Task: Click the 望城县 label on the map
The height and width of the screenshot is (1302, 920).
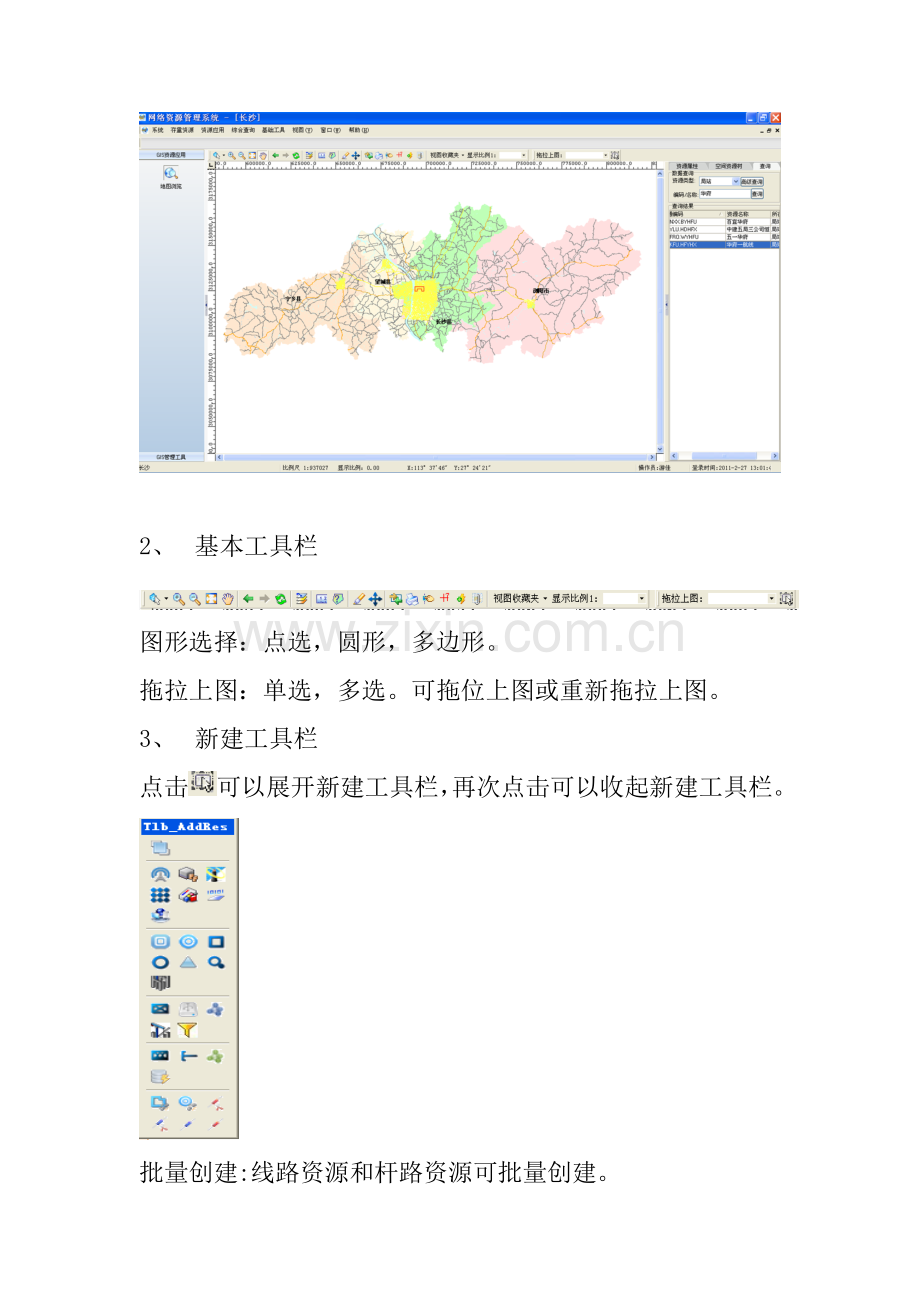Action: click(x=383, y=283)
